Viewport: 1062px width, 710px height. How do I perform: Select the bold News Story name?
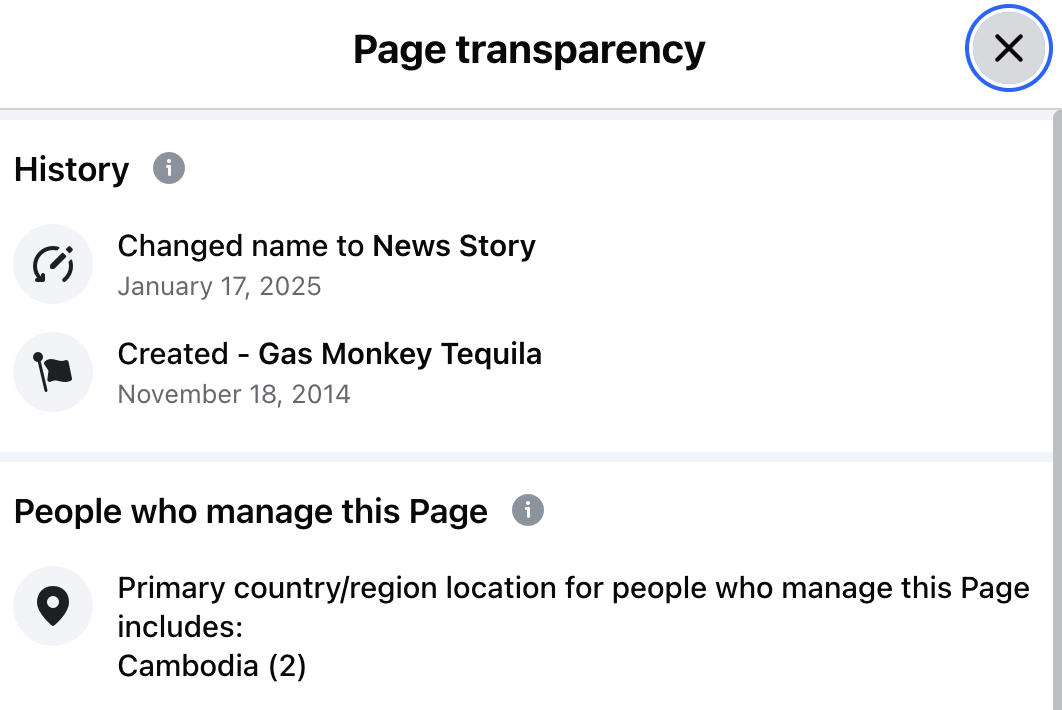pos(454,246)
